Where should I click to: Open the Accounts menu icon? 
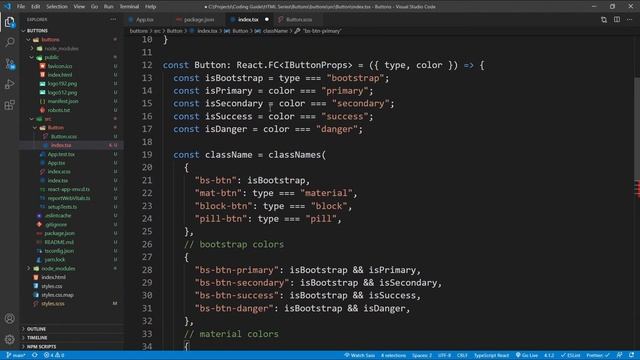point(9,318)
